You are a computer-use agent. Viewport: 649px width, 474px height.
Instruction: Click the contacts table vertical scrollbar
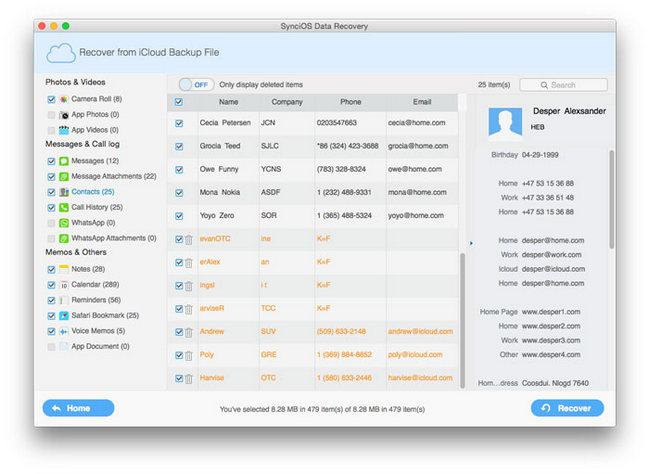click(x=462, y=320)
